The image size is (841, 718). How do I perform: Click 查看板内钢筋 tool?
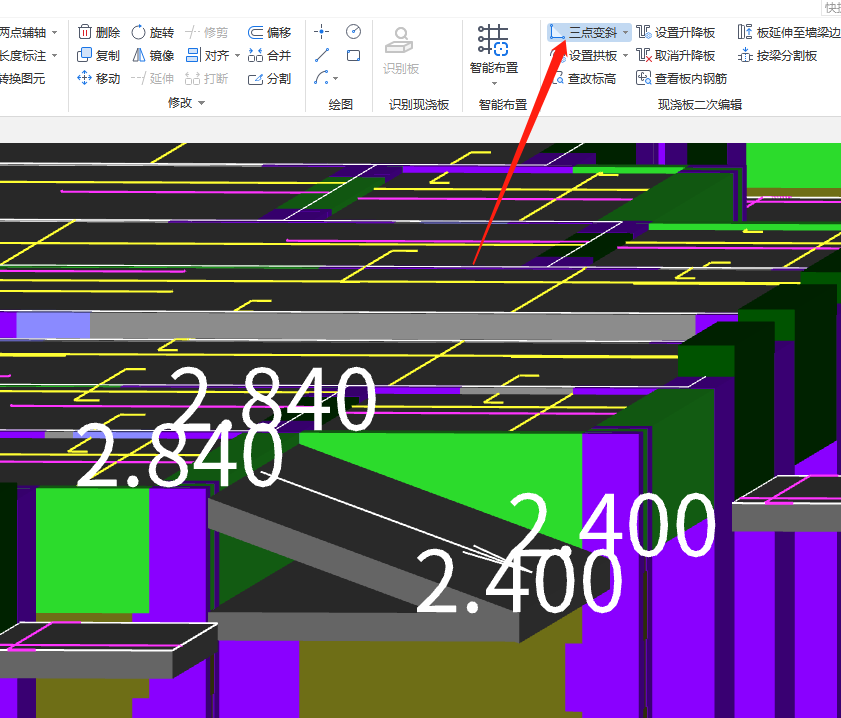pos(681,78)
